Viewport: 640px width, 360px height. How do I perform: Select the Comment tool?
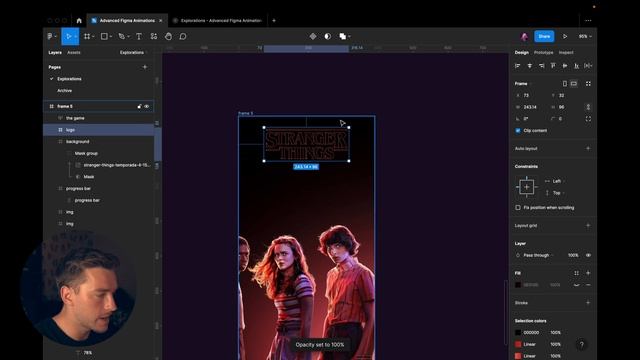(183, 36)
